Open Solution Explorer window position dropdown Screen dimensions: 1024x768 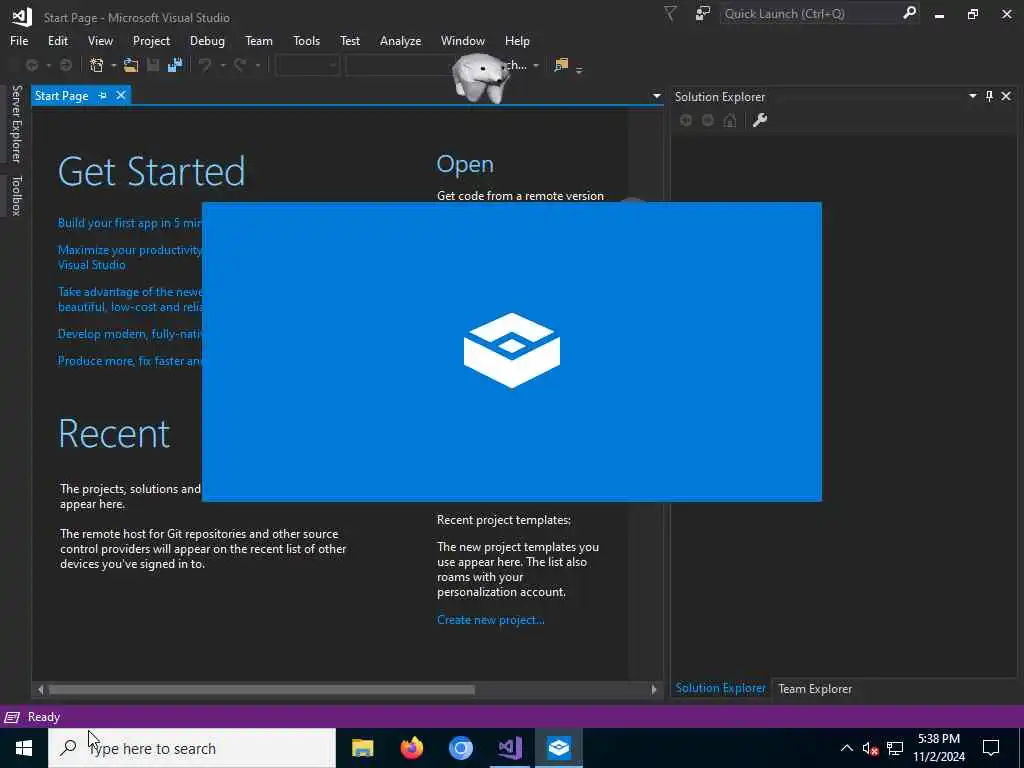click(x=972, y=96)
